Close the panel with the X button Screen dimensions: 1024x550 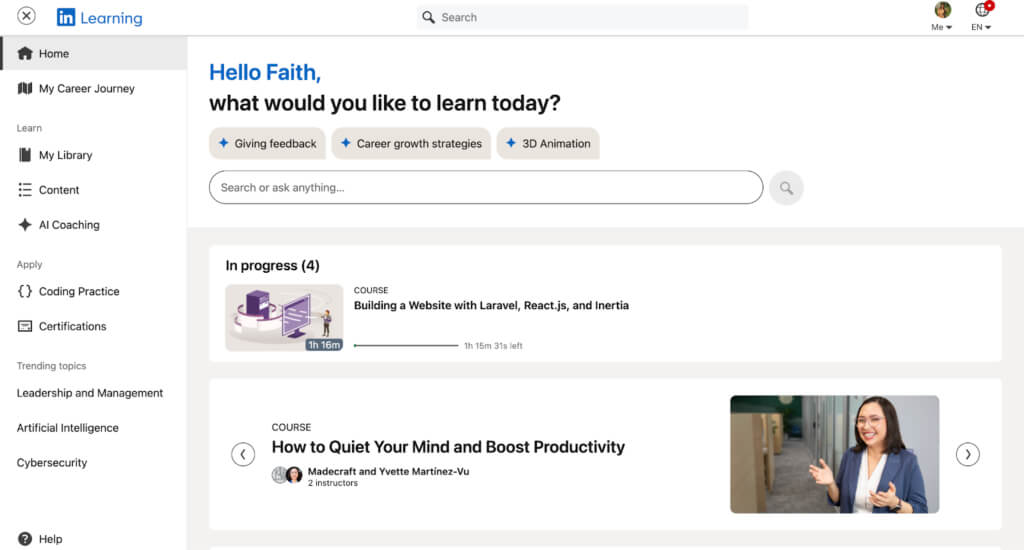pos(26,16)
